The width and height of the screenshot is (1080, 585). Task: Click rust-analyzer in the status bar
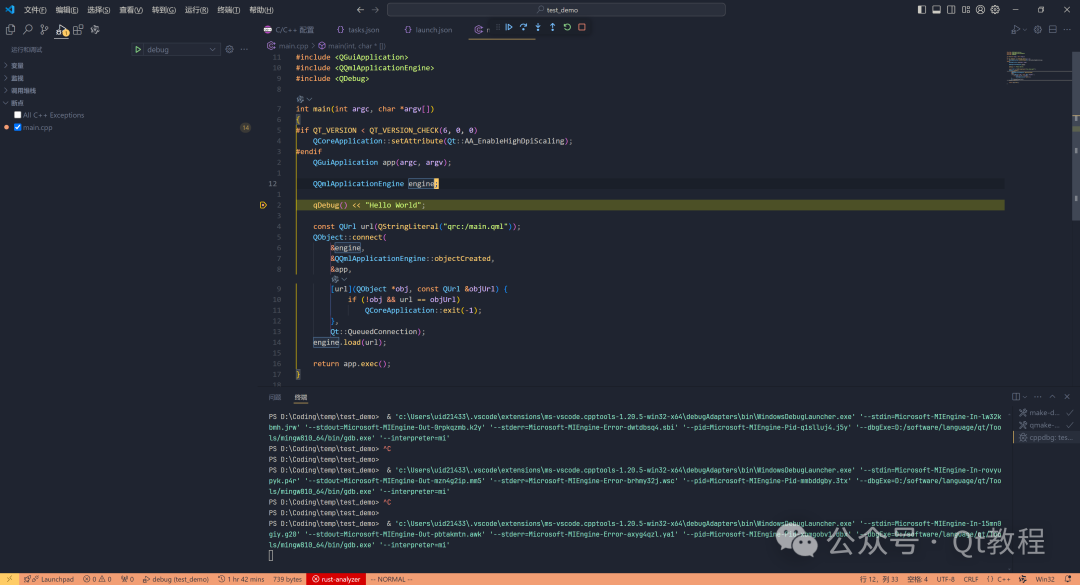tap(335, 579)
